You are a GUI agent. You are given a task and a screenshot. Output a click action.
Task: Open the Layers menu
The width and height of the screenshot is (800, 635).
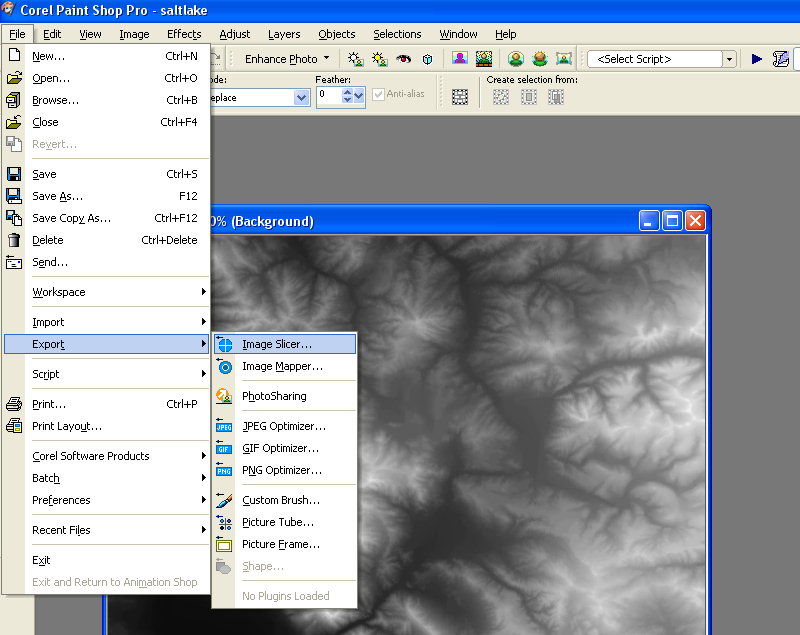point(284,34)
